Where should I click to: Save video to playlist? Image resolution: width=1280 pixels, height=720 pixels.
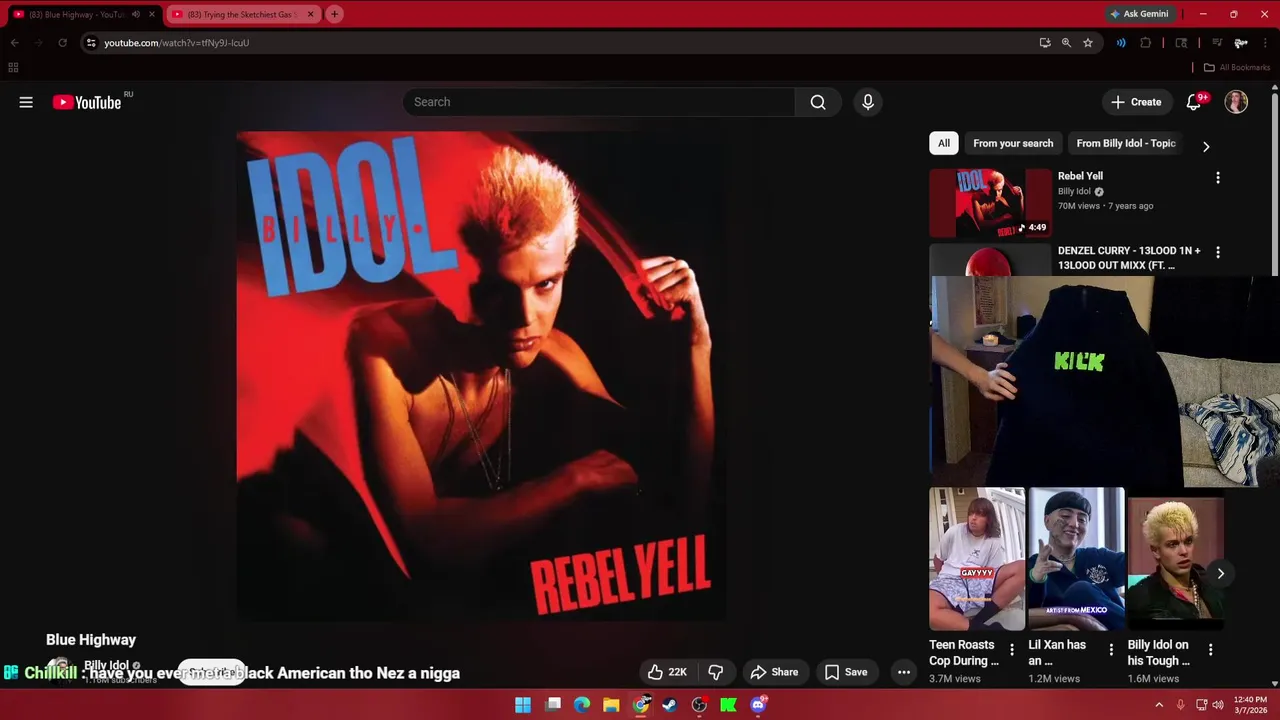[x=846, y=672]
